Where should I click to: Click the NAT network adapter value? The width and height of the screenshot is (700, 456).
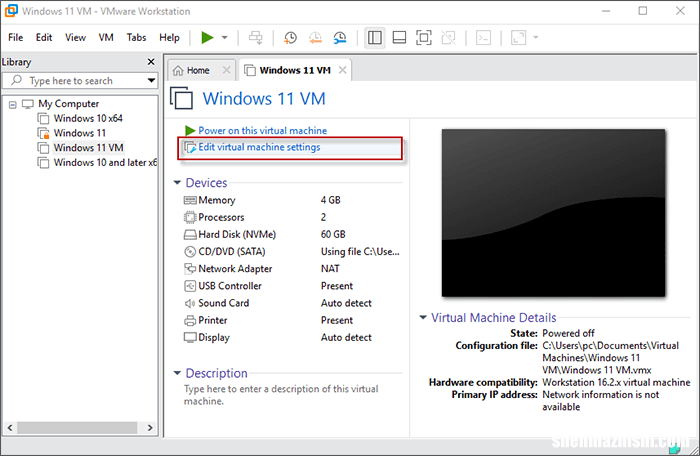point(330,269)
